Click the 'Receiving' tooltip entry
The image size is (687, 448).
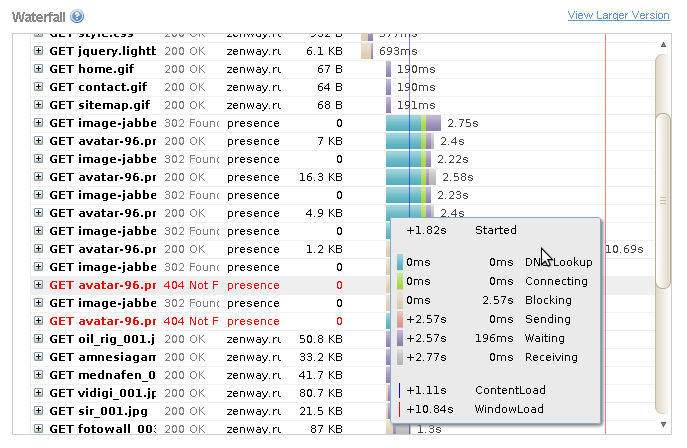pos(551,357)
